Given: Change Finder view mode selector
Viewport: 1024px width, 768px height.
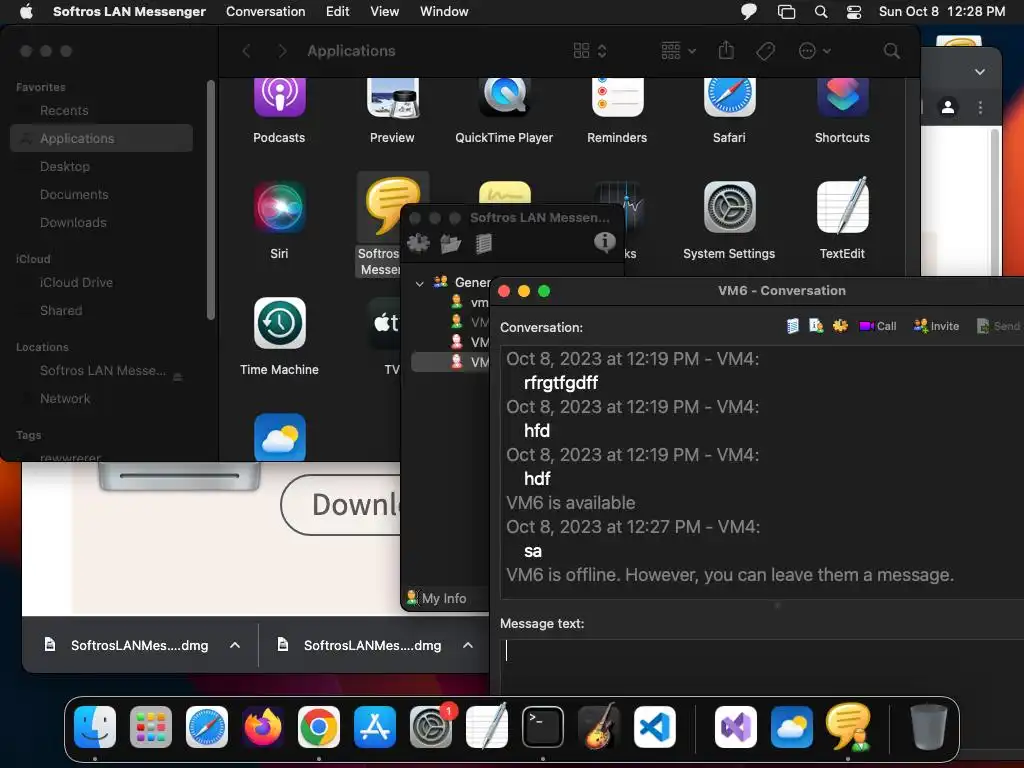Looking at the screenshot, I should pos(590,50).
